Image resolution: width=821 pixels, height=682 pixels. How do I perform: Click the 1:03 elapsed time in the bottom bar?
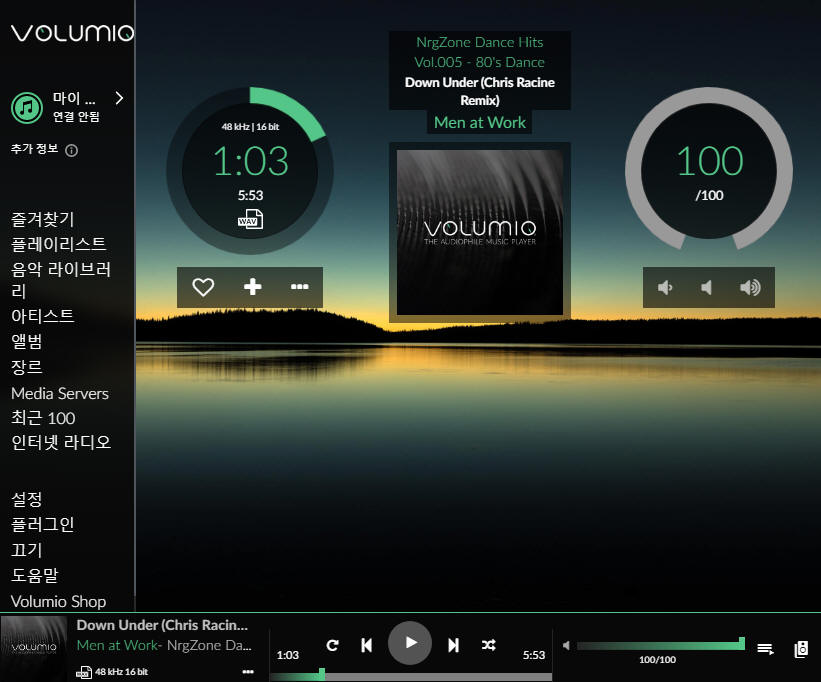[287, 655]
